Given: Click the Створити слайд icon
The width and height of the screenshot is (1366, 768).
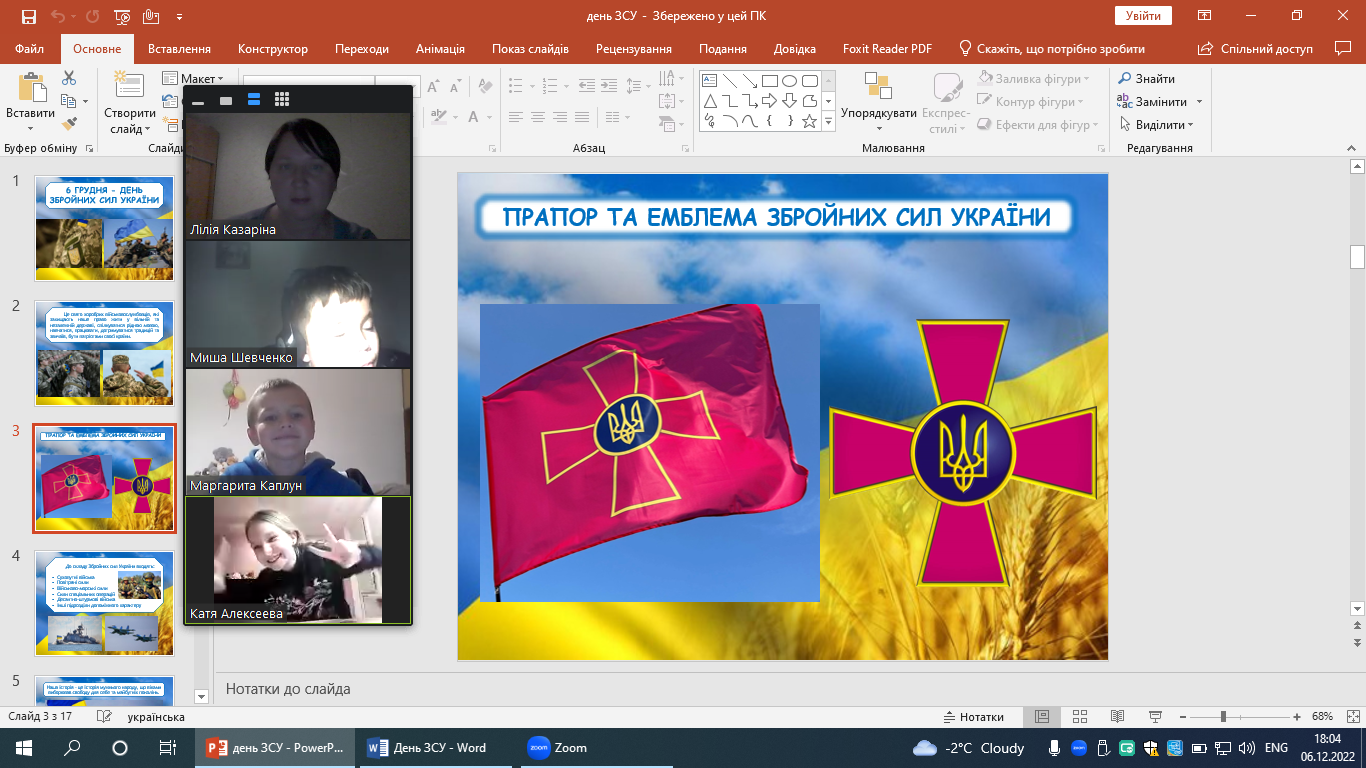Looking at the screenshot, I should [129, 86].
